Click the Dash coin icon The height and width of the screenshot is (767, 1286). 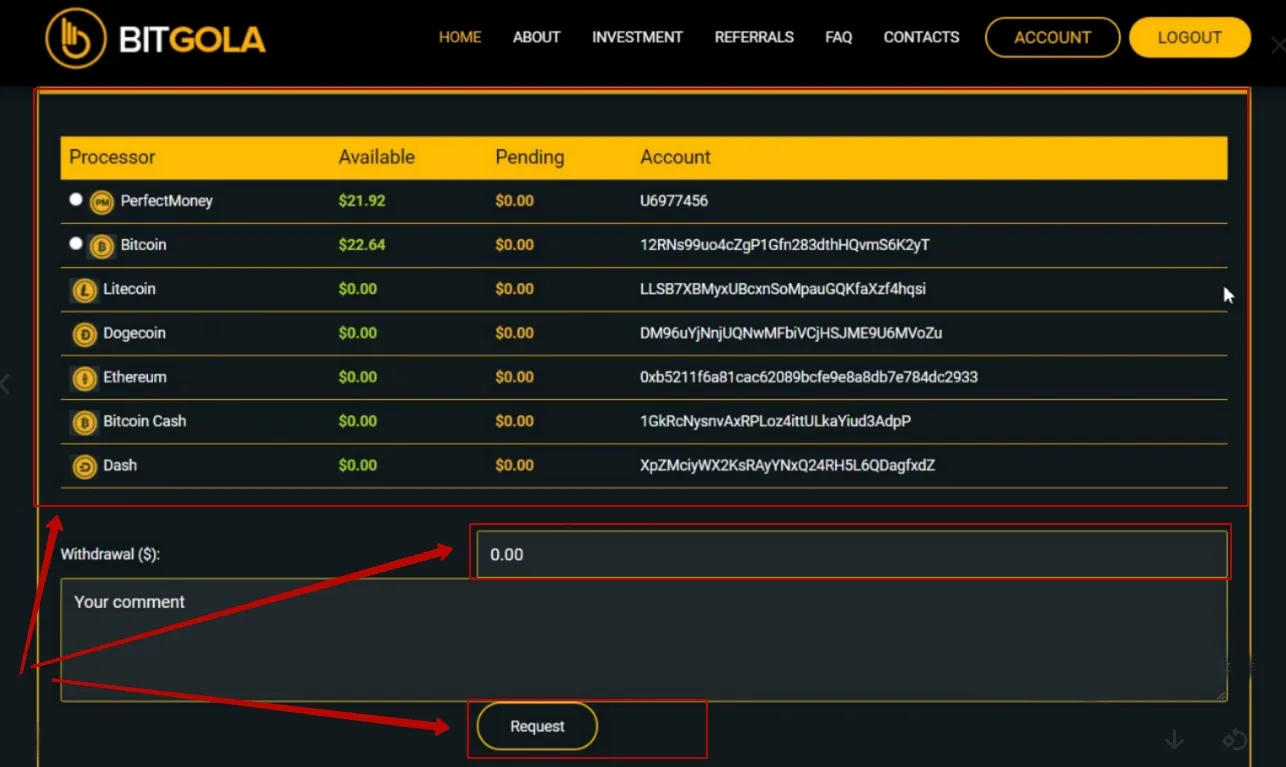pos(85,466)
